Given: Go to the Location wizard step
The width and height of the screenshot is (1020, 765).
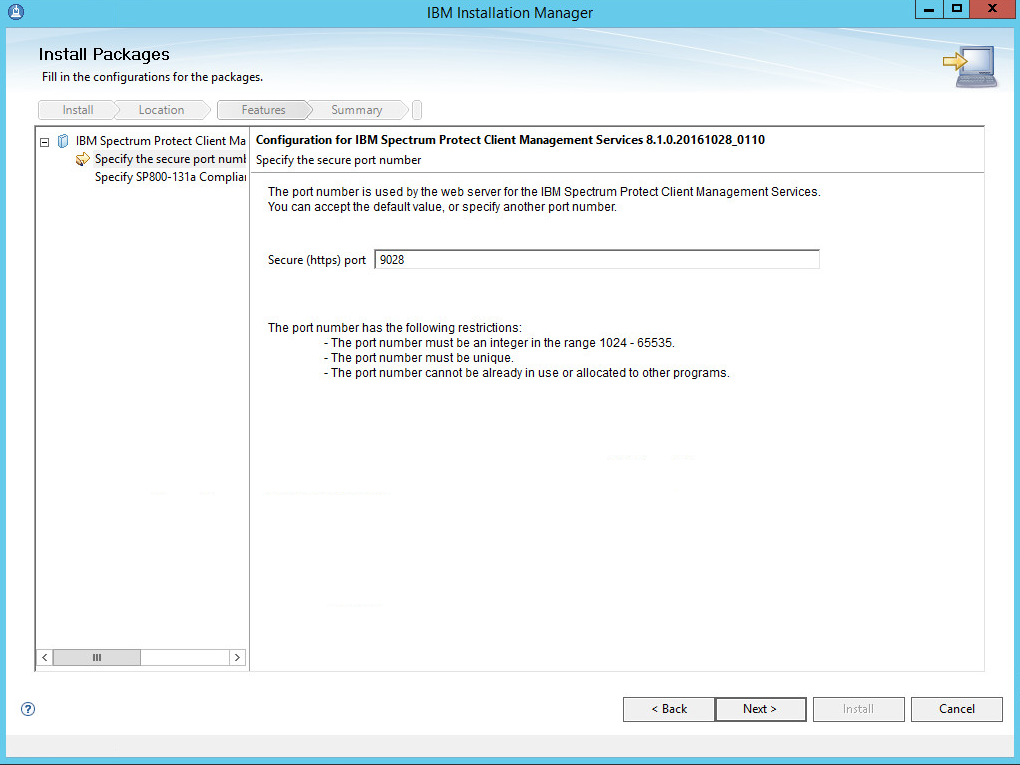Looking at the screenshot, I should tap(161, 110).
